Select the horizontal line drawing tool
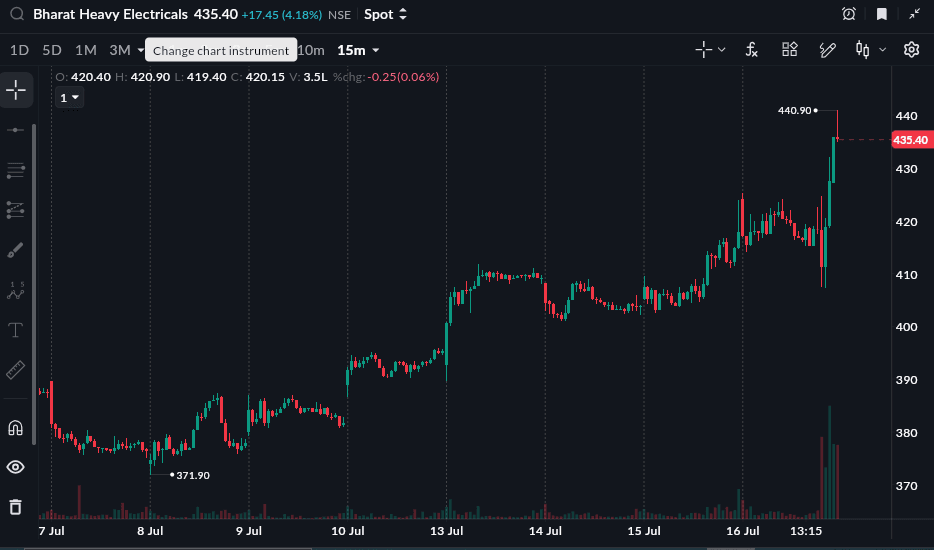934x550 pixels. point(15,130)
